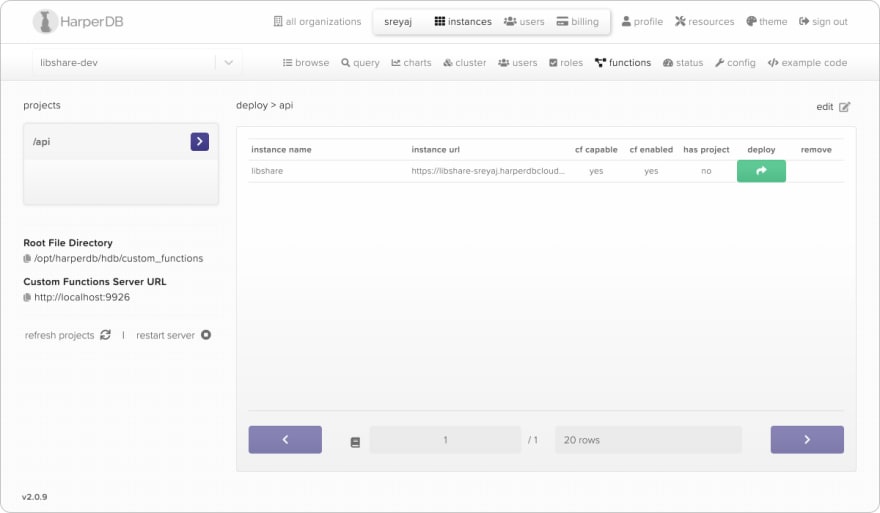
Task: Open the query tab
Action: pyautogui.click(x=360, y=62)
